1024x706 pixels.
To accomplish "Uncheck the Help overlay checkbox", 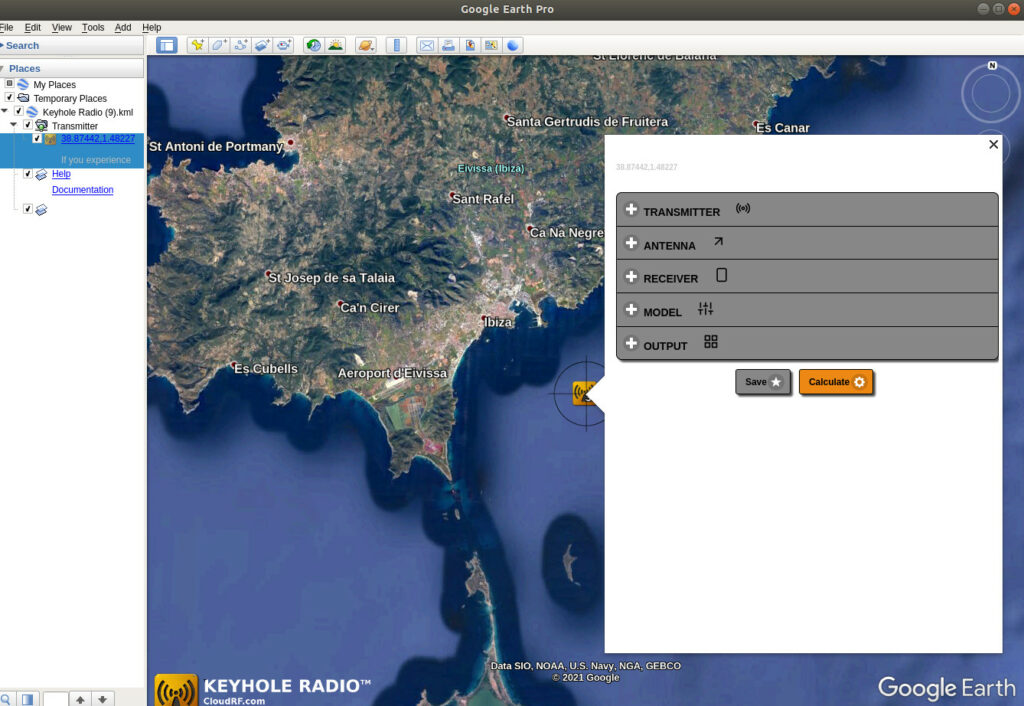I will pos(27,174).
